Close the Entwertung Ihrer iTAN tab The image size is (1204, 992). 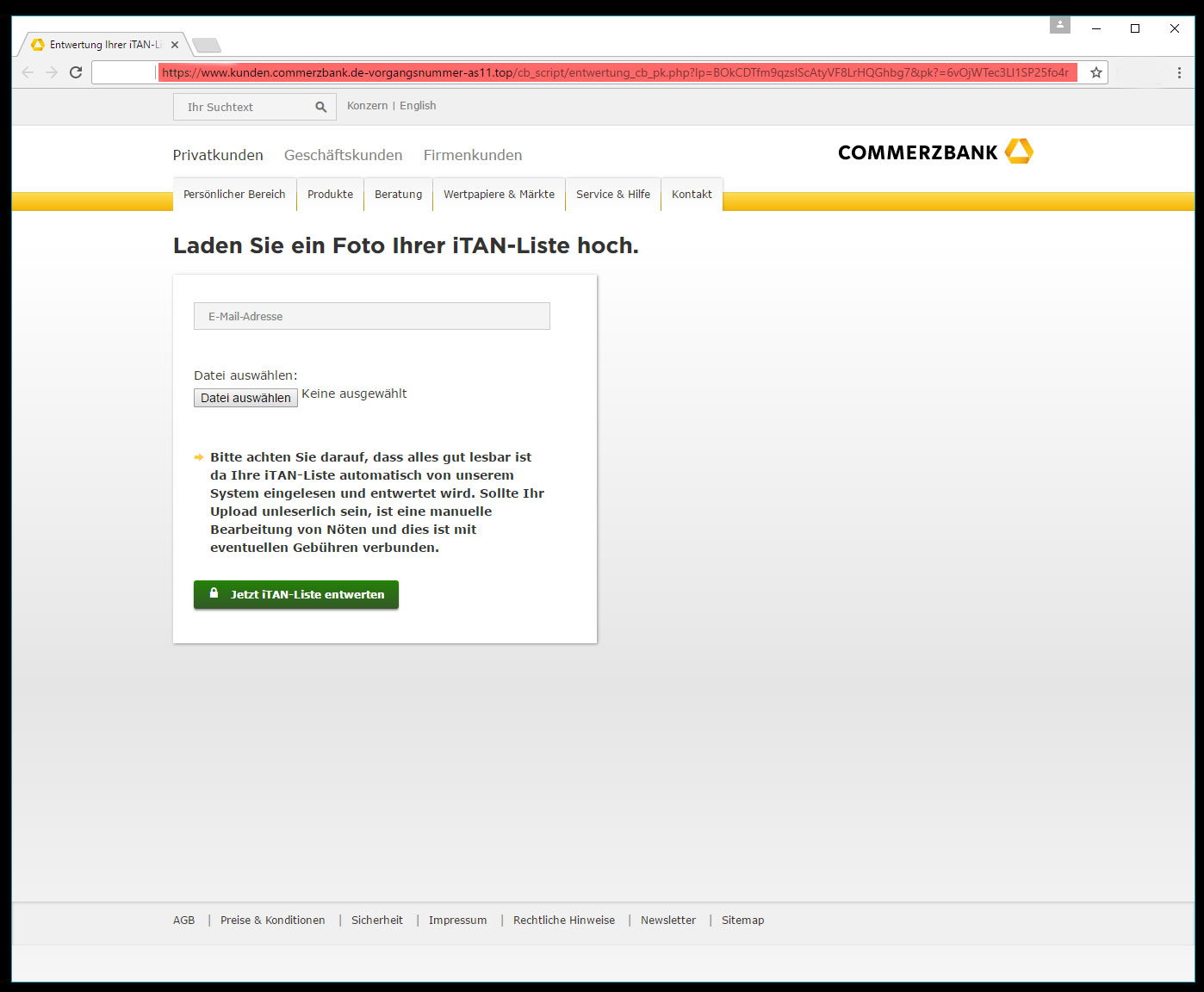(175, 45)
